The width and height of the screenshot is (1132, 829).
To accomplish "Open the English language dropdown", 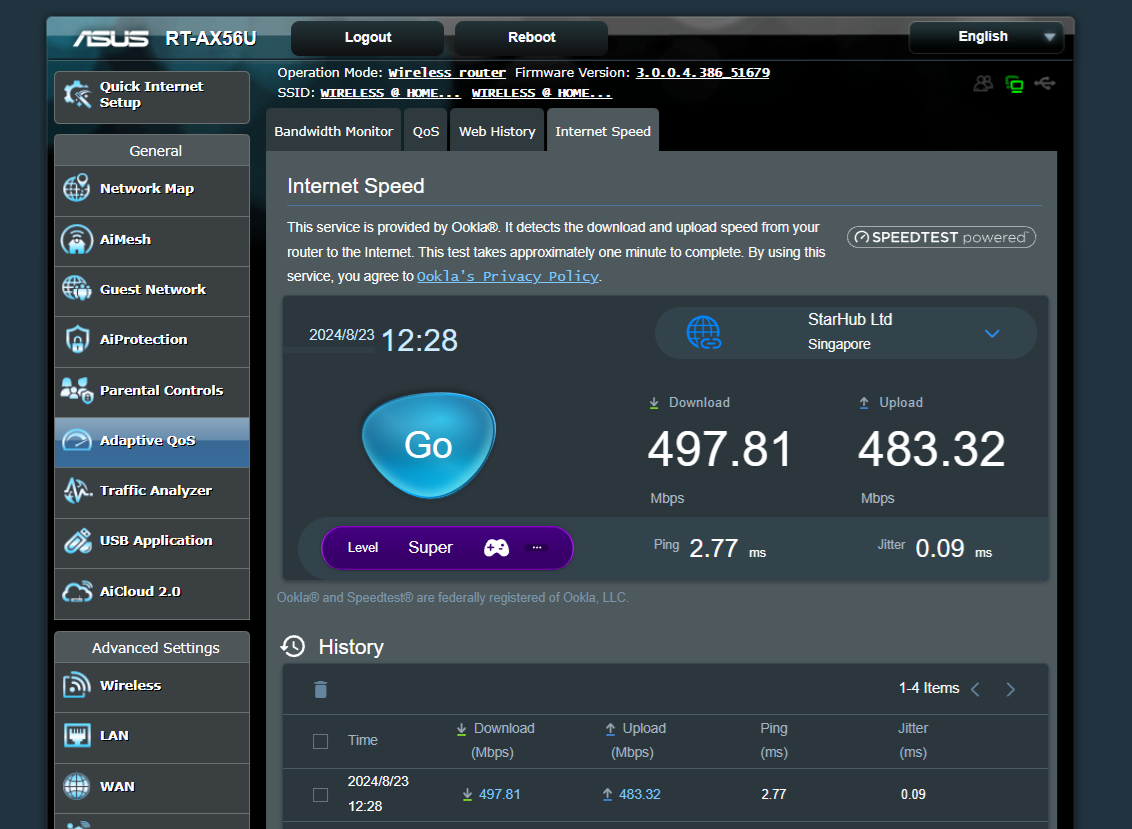I will tap(986, 37).
